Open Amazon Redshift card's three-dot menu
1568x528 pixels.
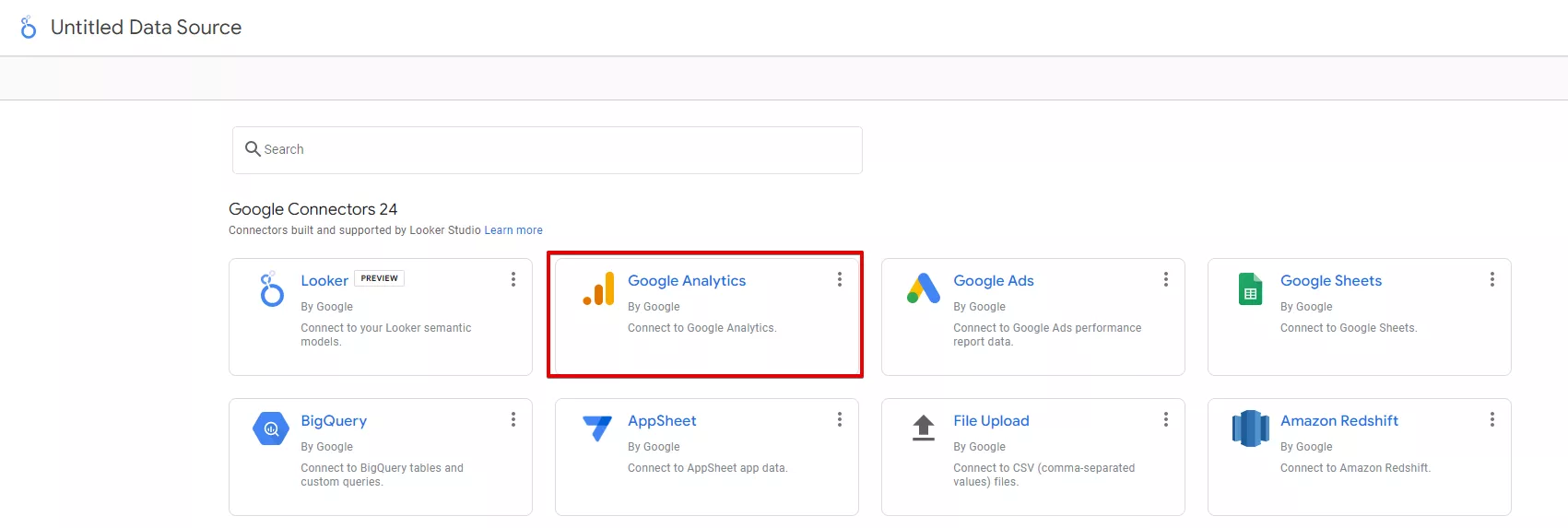[x=1492, y=419]
